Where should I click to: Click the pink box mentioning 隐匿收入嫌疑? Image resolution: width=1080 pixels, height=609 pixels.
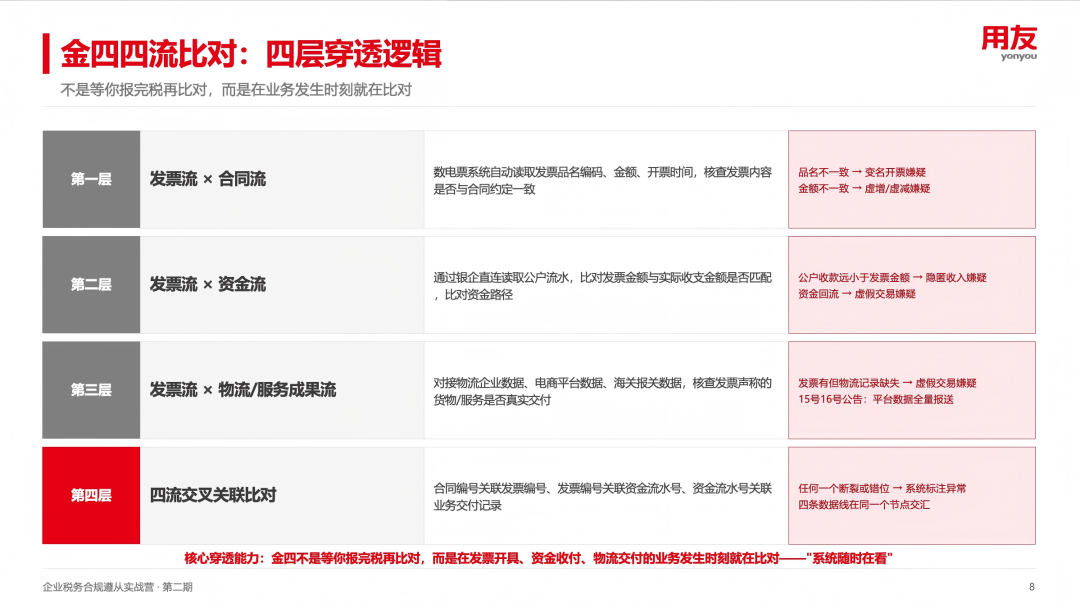tap(912, 285)
